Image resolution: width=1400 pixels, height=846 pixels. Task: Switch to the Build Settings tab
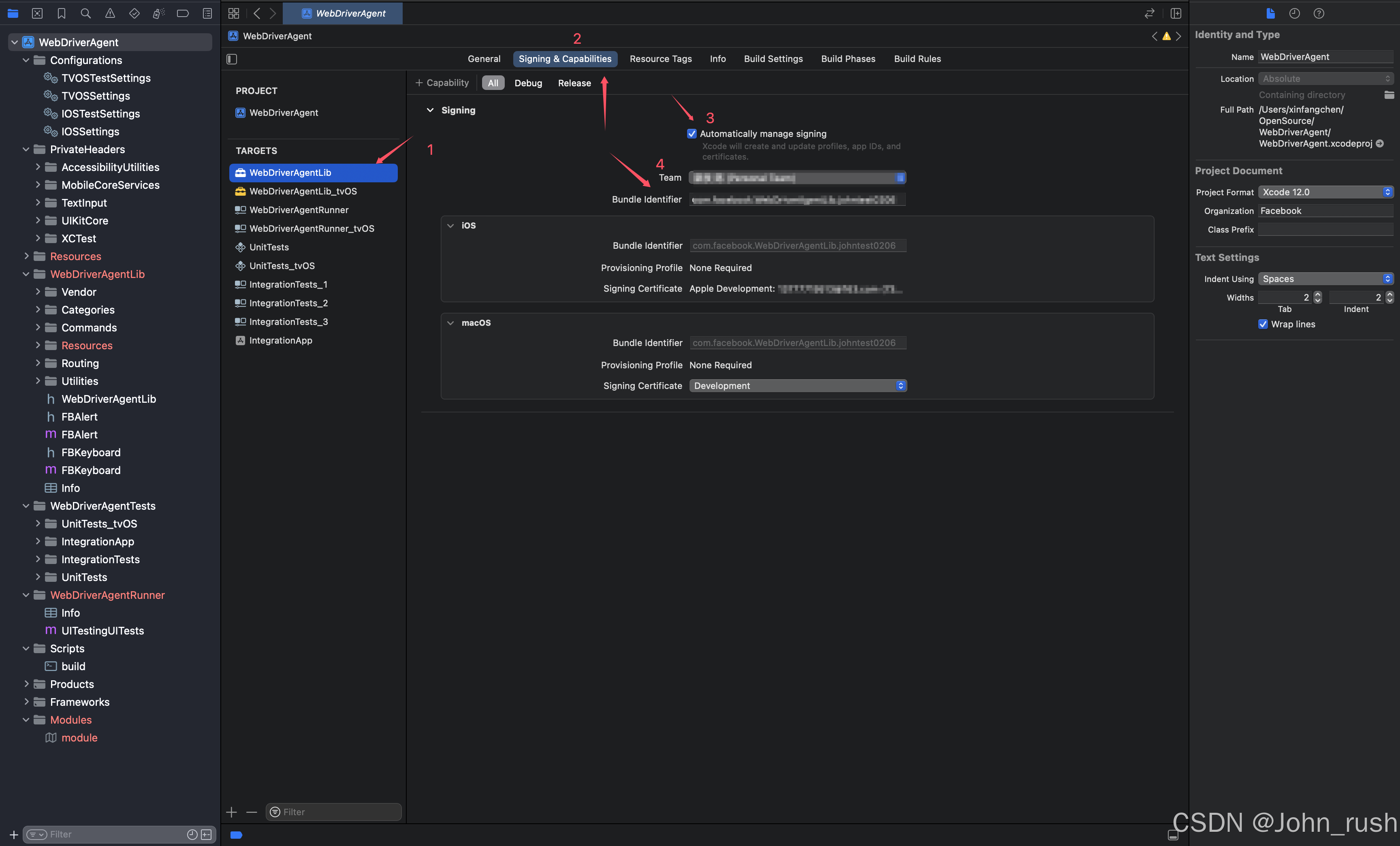(x=773, y=58)
